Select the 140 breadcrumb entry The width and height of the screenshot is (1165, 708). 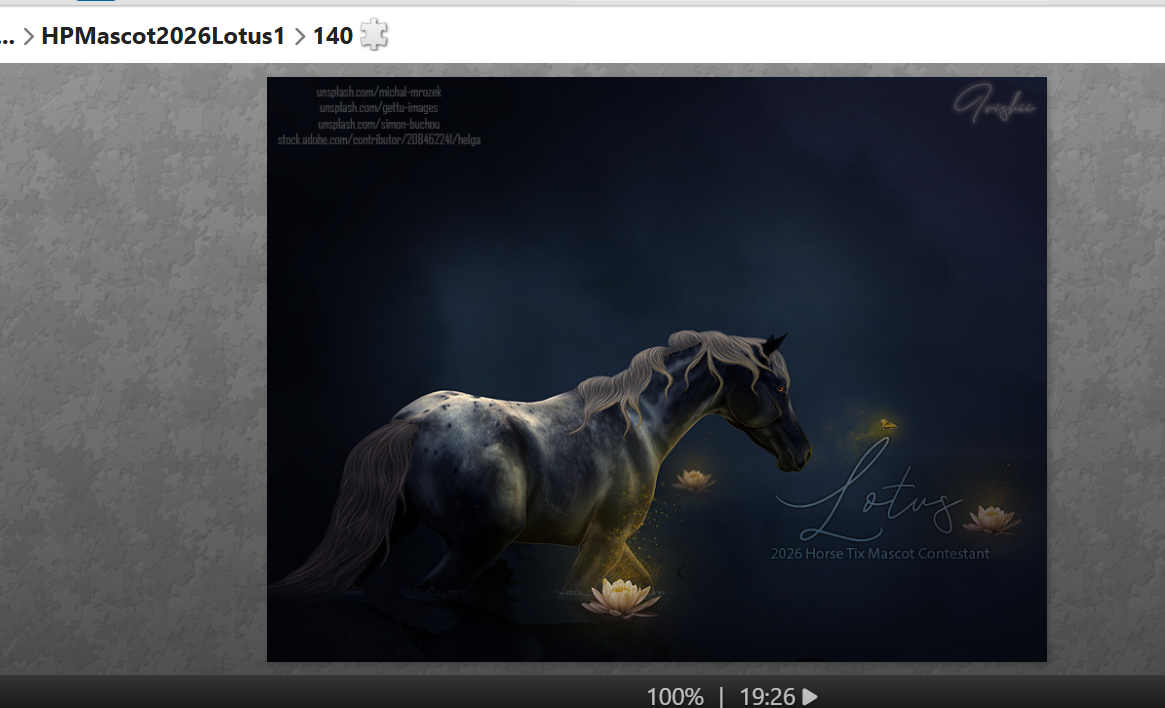[332, 36]
